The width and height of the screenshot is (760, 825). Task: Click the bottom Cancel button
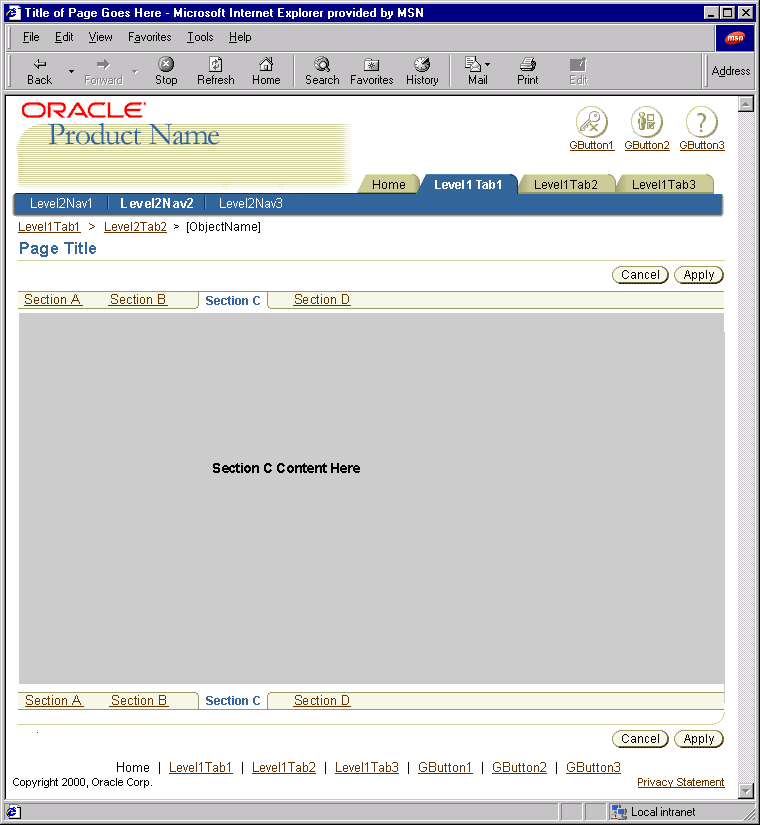(x=640, y=739)
